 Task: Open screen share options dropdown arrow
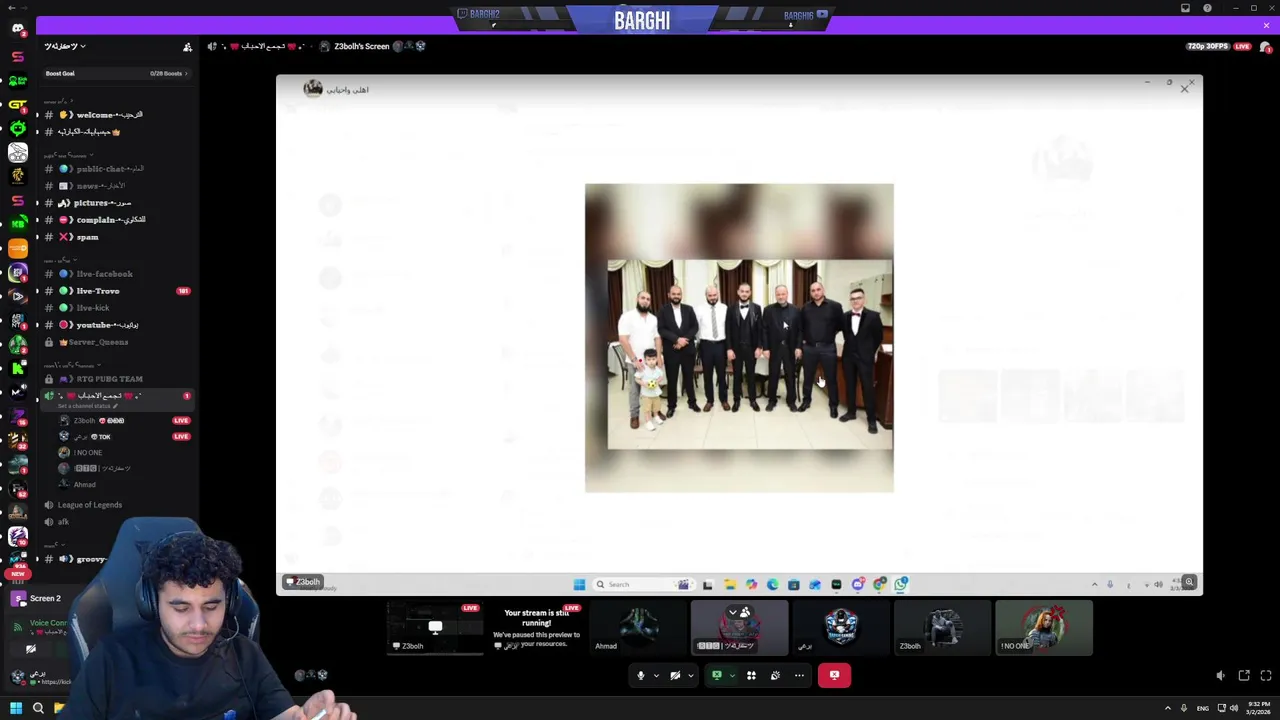pos(732,676)
